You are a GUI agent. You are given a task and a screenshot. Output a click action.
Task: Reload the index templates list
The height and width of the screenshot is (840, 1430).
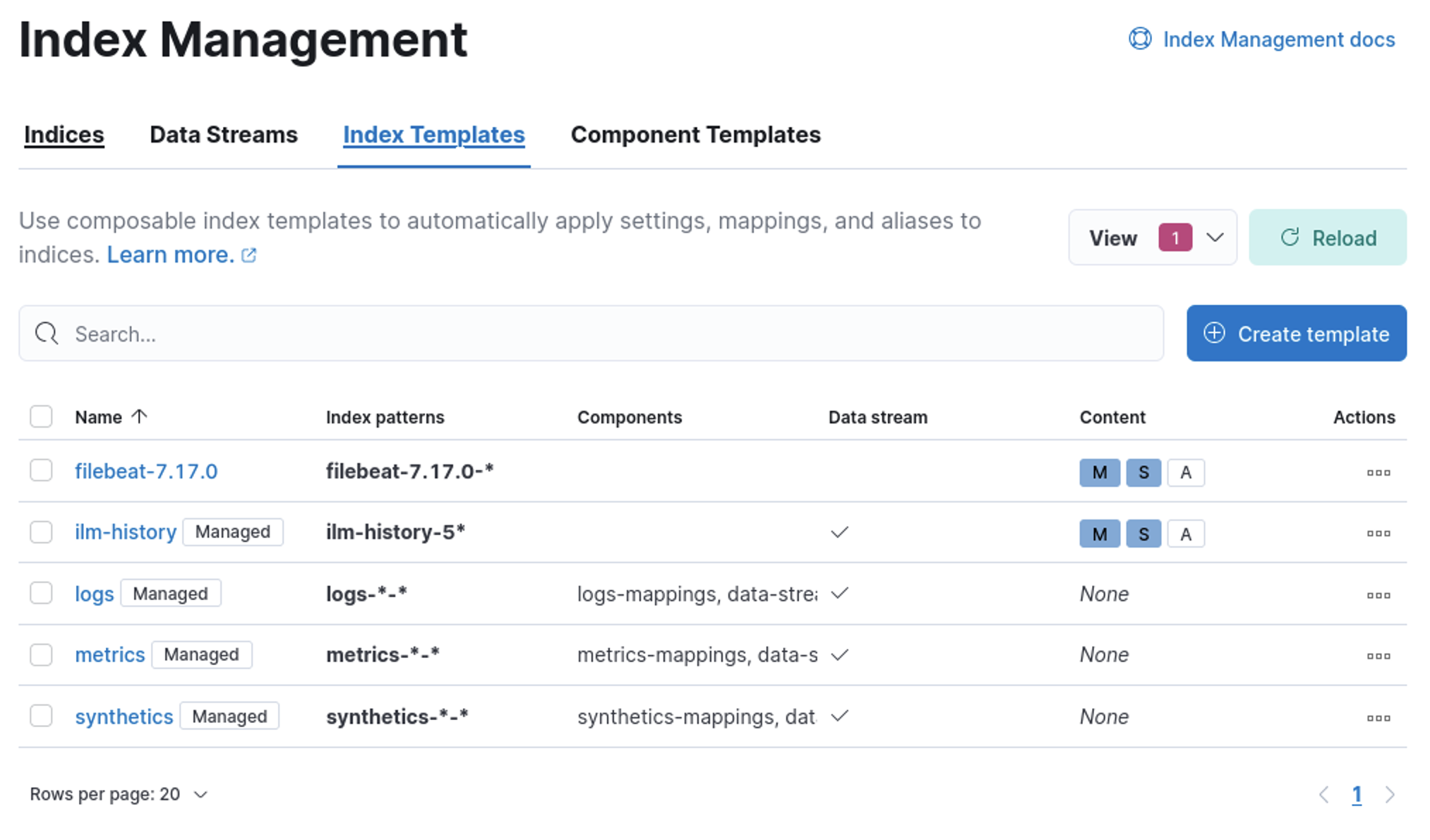(x=1327, y=238)
